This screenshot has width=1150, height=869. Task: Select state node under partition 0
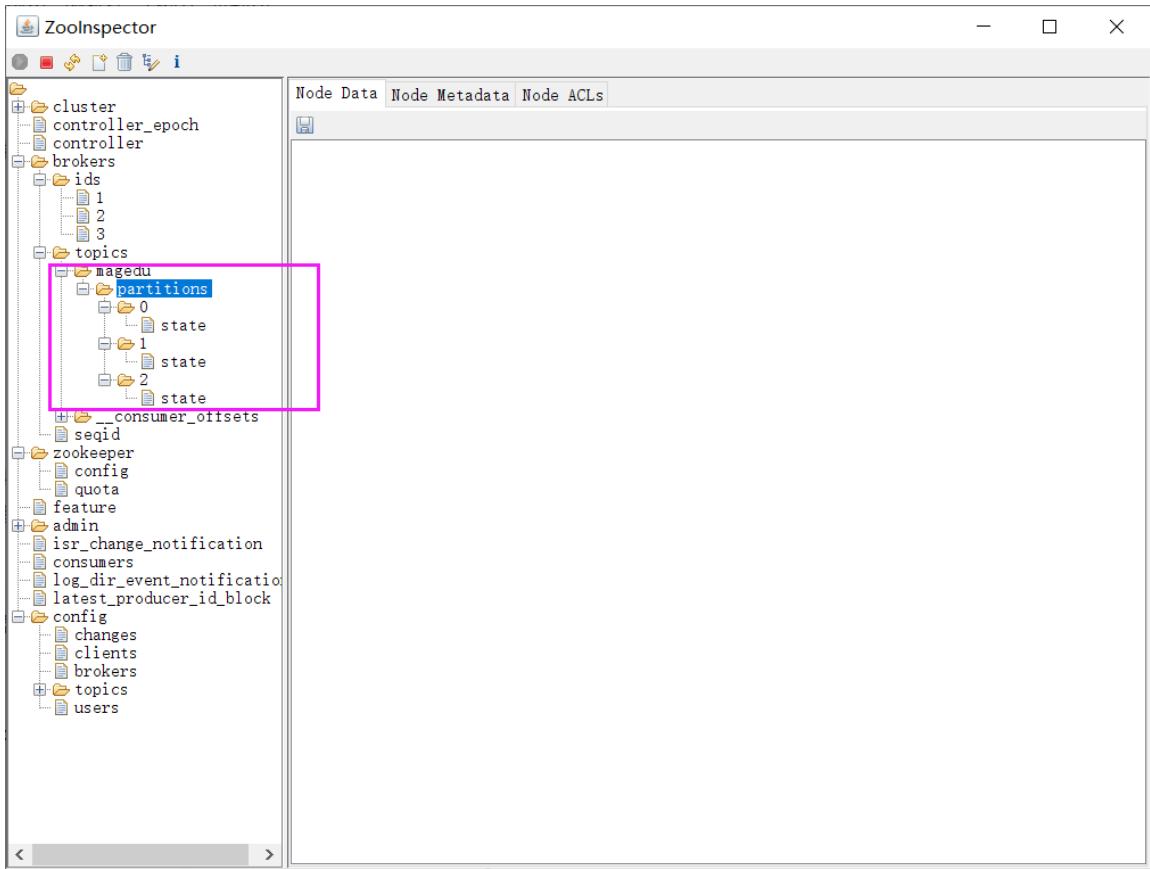(x=183, y=326)
